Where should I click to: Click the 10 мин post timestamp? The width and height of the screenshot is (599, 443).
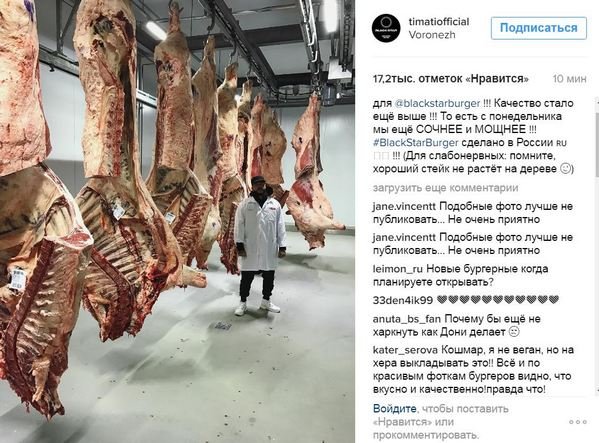[x=570, y=79]
